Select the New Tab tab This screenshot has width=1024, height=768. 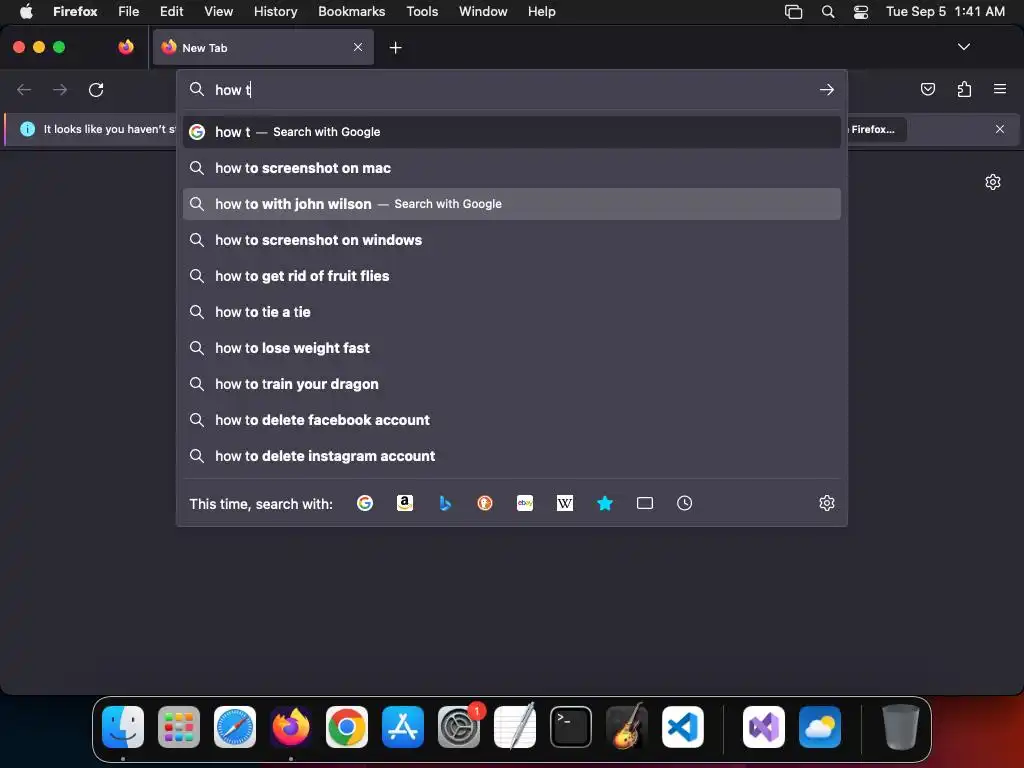(263, 47)
